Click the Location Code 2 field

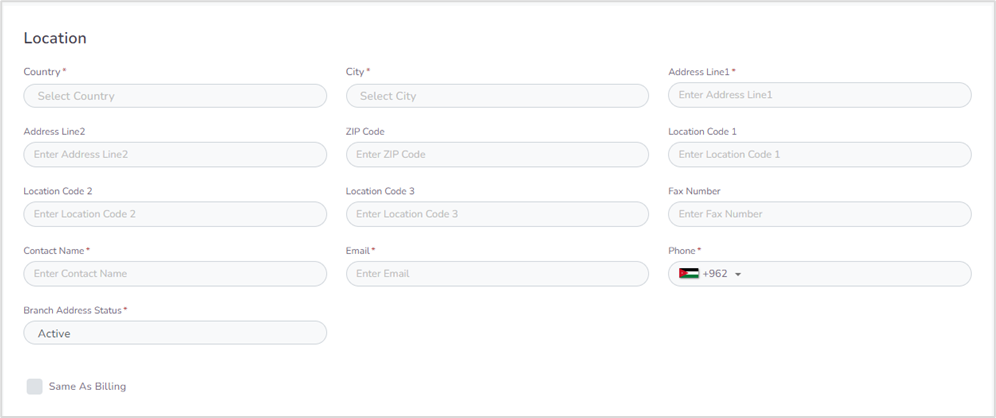pos(175,214)
